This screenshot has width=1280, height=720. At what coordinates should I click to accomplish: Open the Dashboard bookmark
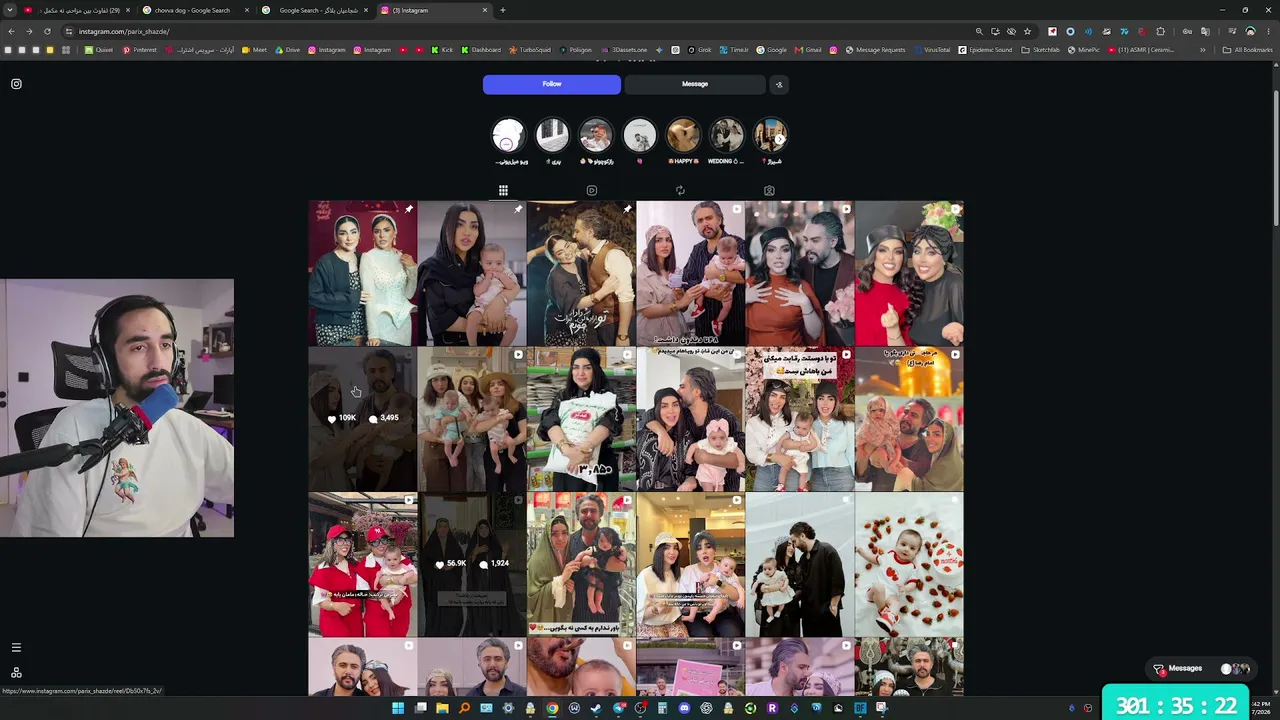tap(481, 50)
